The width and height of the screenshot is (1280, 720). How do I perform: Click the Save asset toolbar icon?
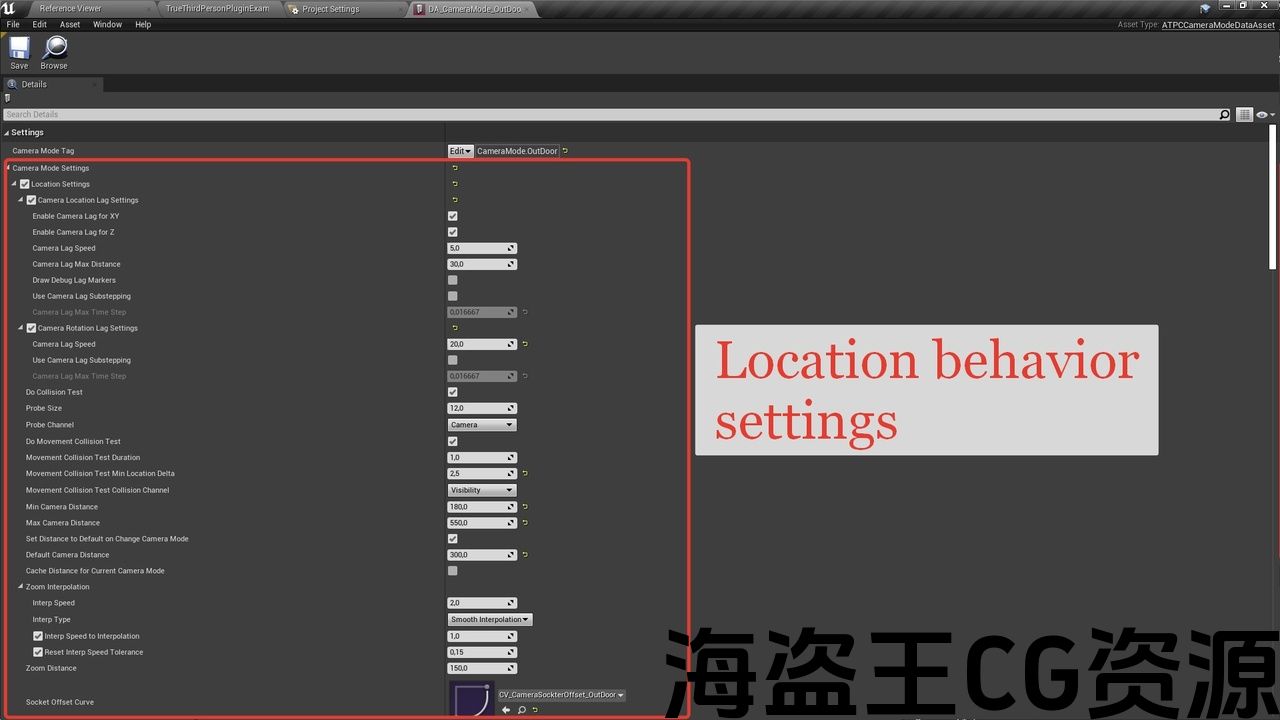click(x=19, y=50)
